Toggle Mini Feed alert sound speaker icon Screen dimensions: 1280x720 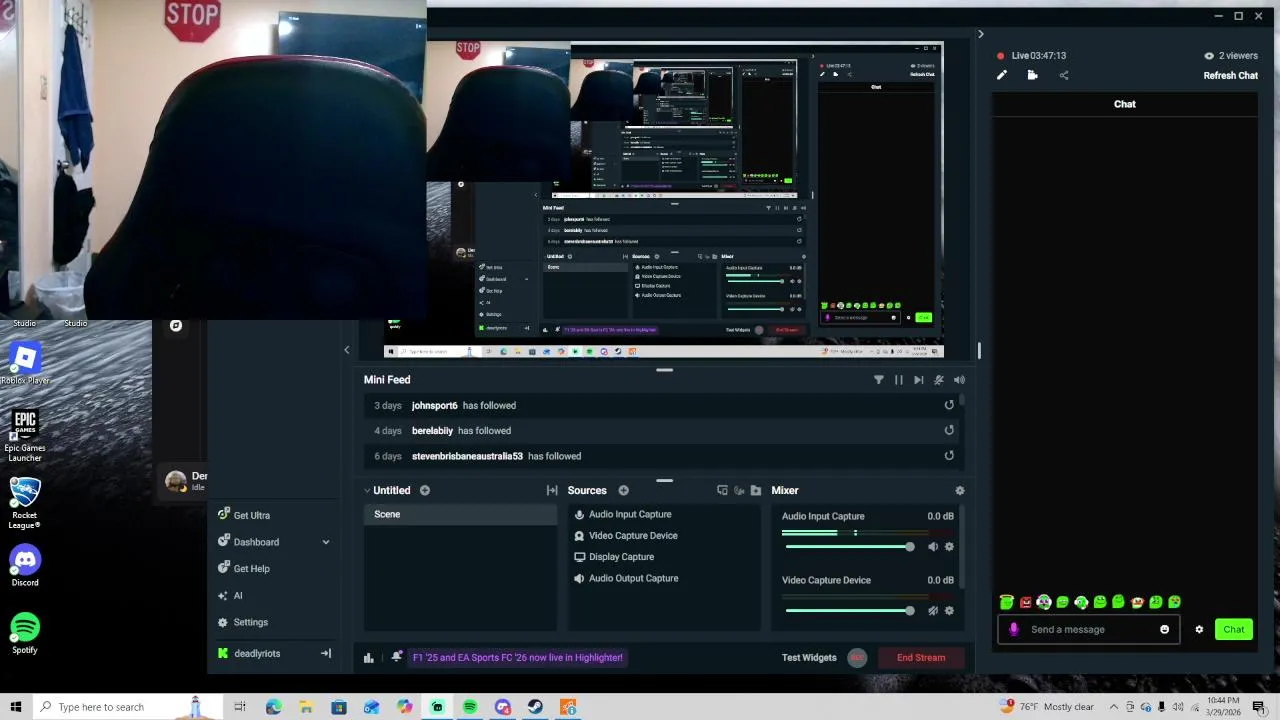[x=959, y=380]
